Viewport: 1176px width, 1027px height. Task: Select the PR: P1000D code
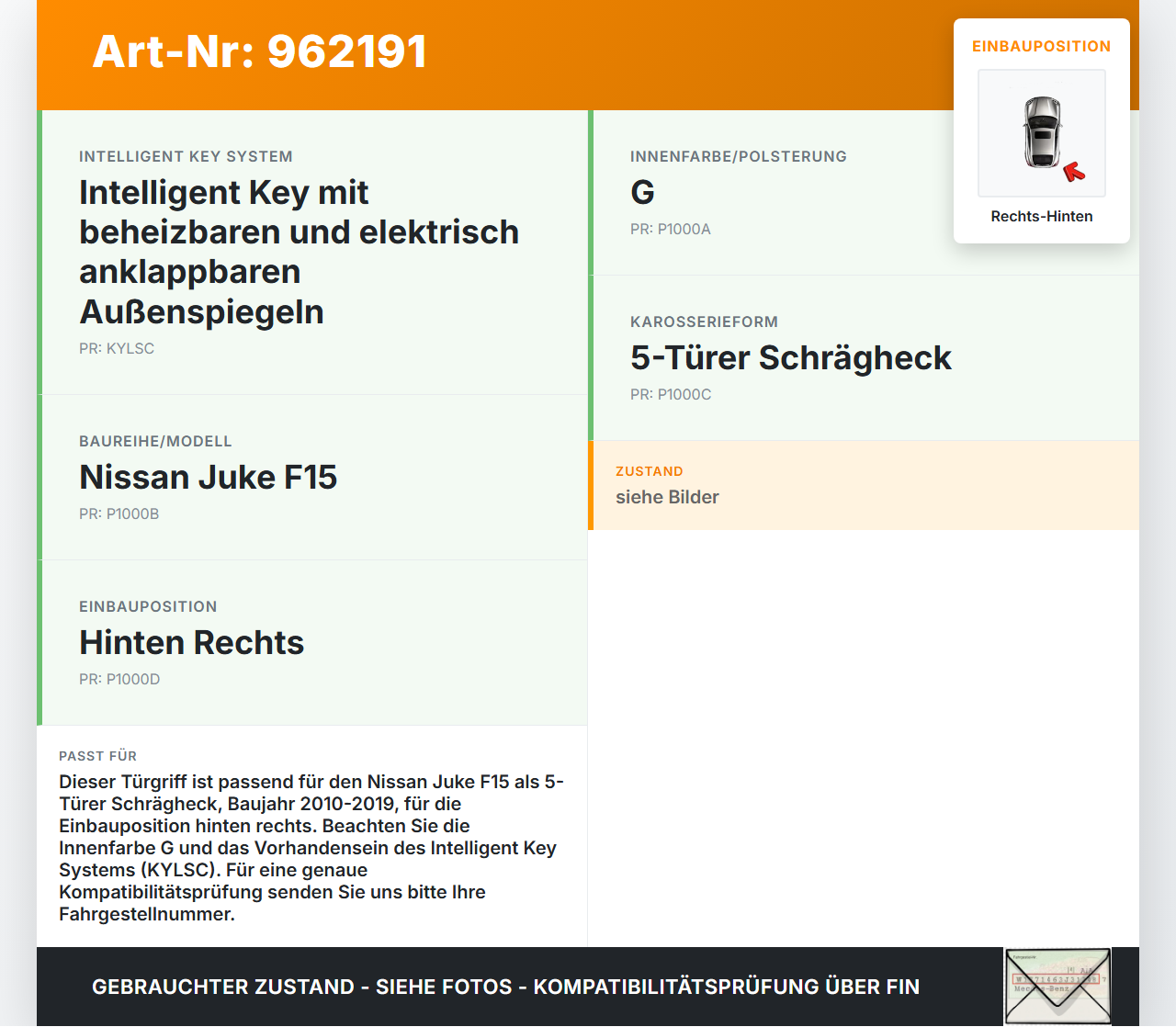[x=119, y=680]
